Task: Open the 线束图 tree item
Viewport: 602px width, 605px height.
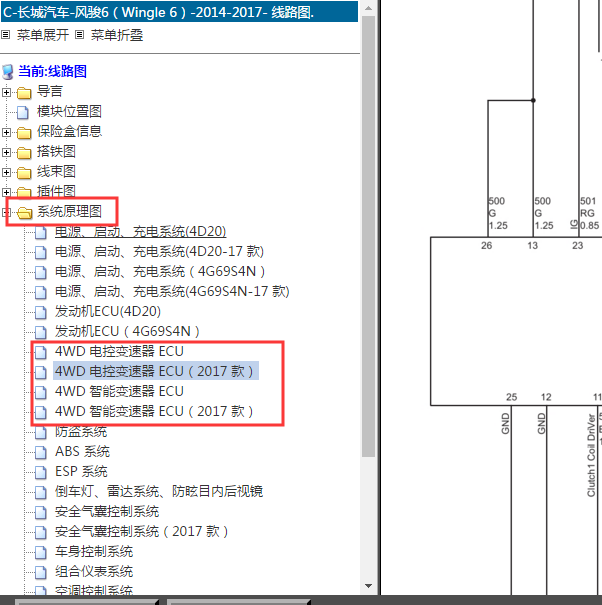Action: (56, 172)
